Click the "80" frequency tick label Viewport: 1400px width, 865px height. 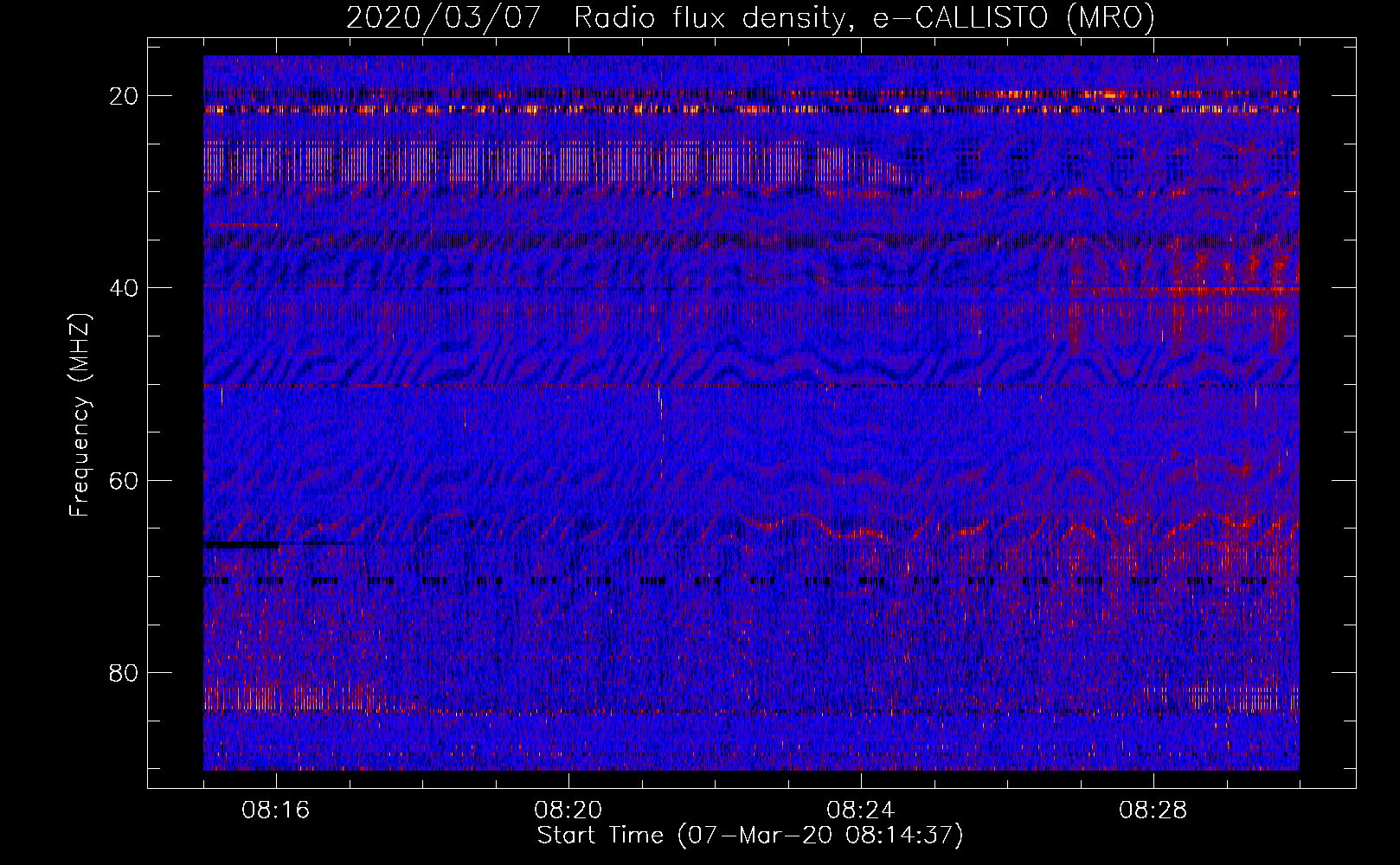click(125, 672)
